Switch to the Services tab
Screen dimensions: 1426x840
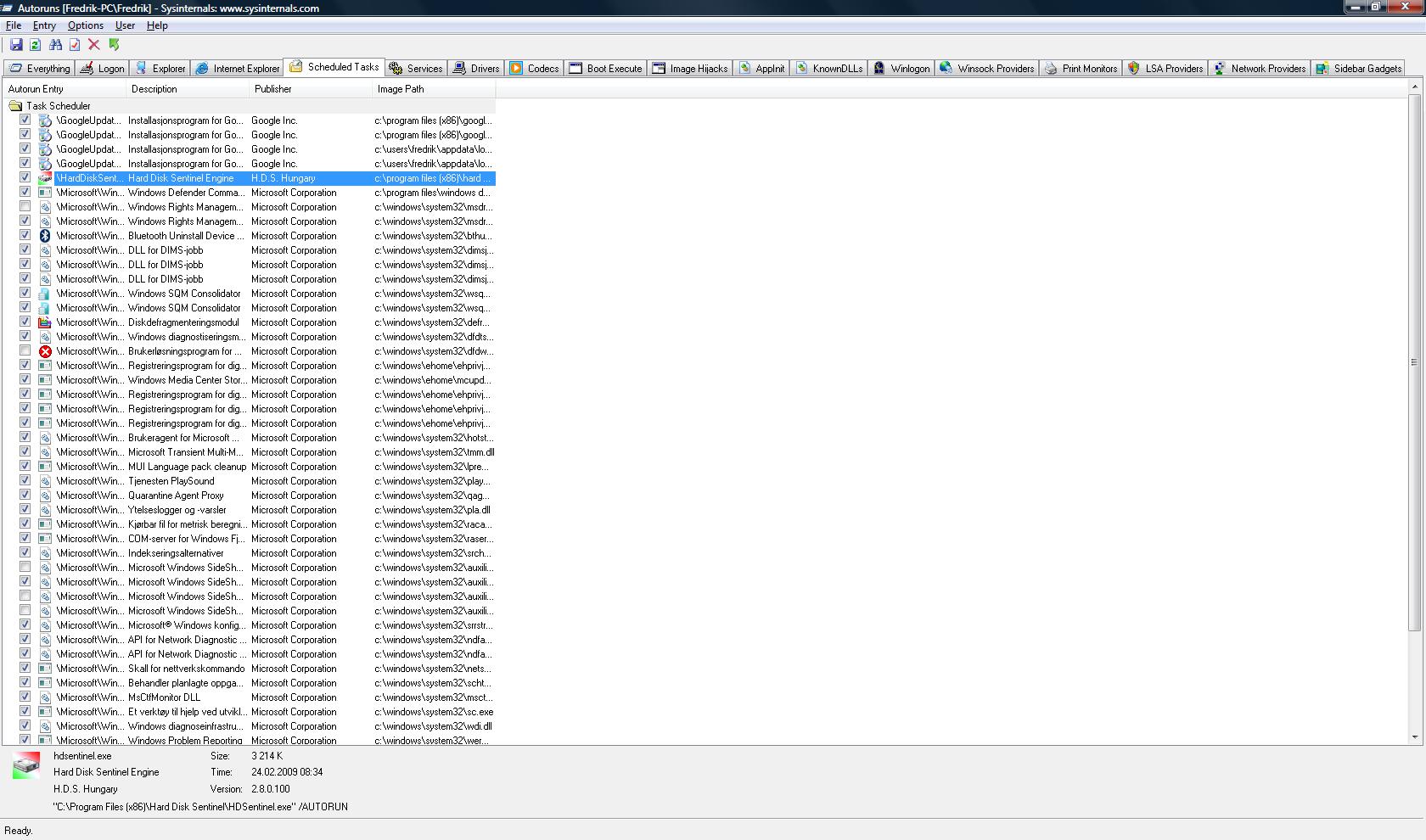tap(416, 69)
